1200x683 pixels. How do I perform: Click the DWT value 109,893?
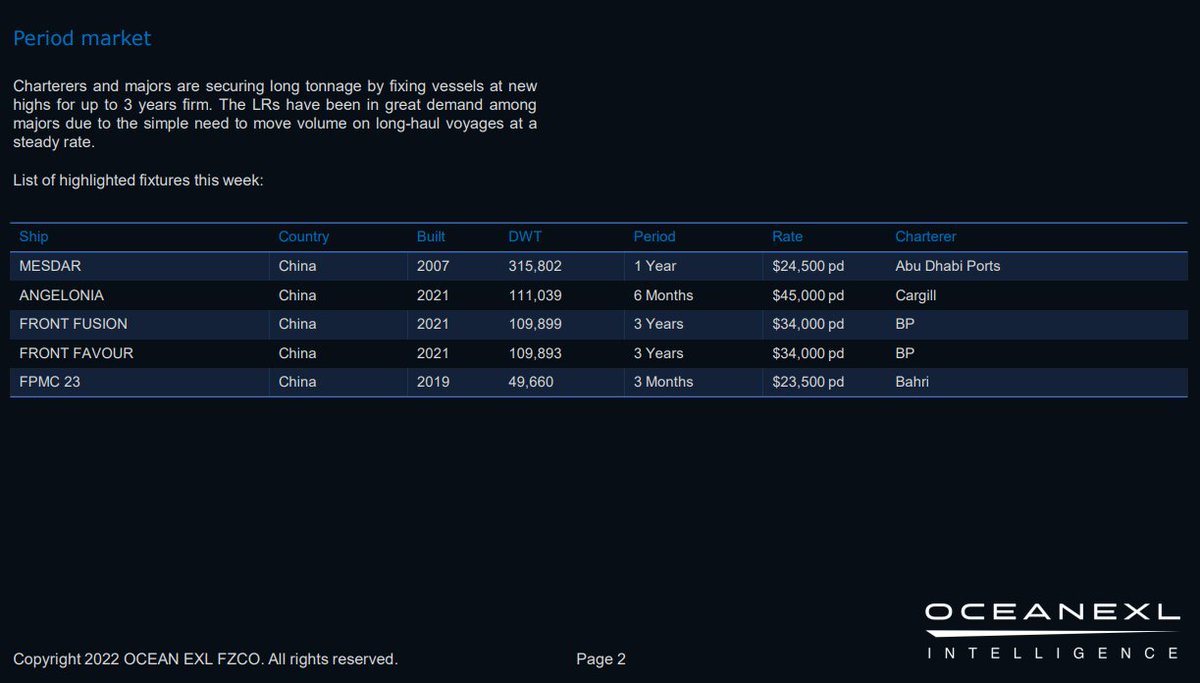click(x=535, y=353)
